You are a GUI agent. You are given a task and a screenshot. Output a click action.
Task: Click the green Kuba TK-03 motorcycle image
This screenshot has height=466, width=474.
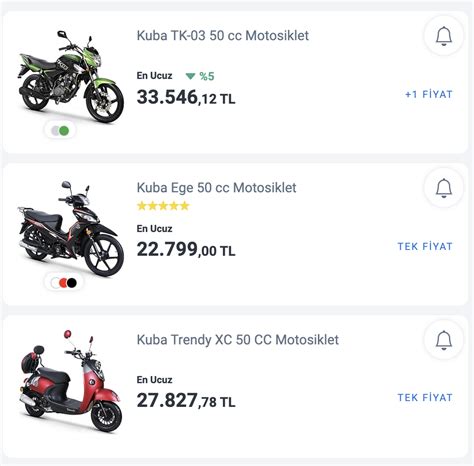pyautogui.click(x=70, y=76)
